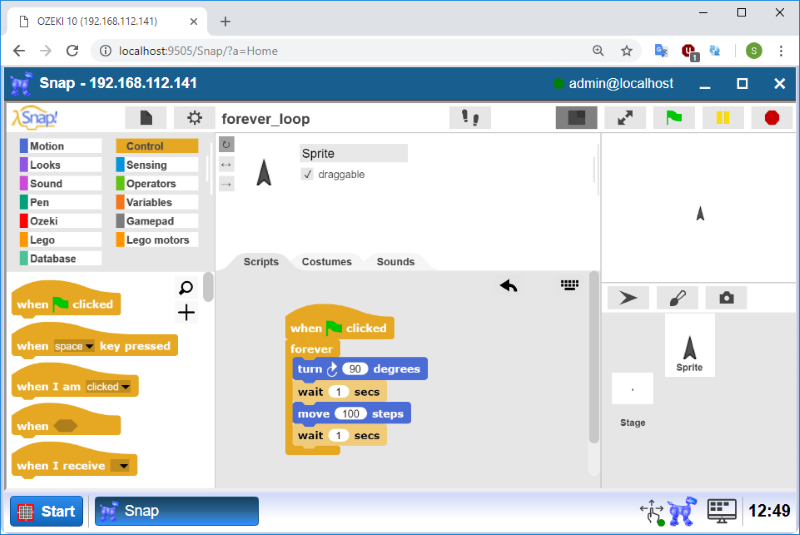The image size is (800, 535).
Task: Select the Sprite thumbnail in corral
Action: [690, 346]
